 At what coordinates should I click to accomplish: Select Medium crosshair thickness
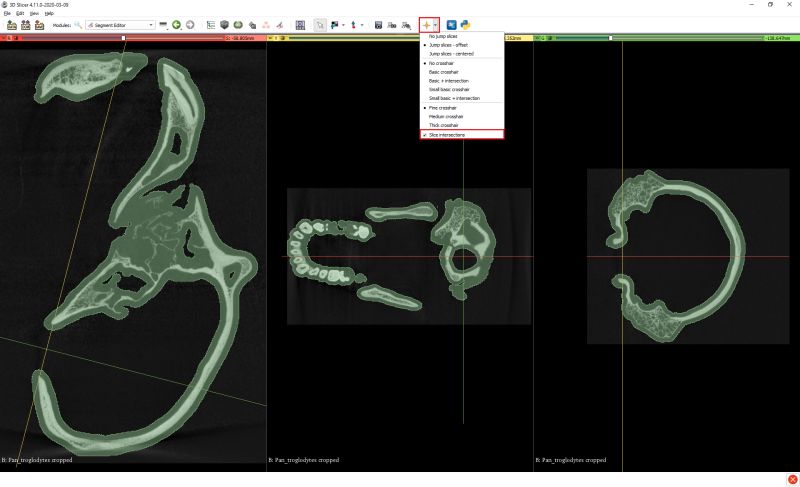[x=462, y=116]
